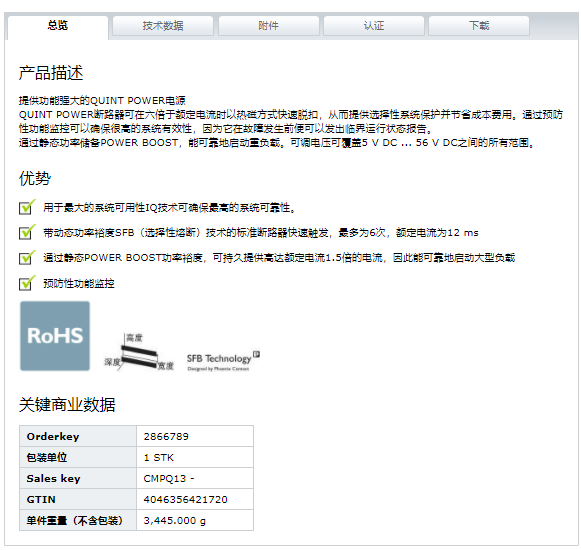Image resolution: width=581 pixels, height=550 pixels.
Task: Click the line 提供功能强大的QUINT POWER电源
Action: pyautogui.click(x=102, y=100)
